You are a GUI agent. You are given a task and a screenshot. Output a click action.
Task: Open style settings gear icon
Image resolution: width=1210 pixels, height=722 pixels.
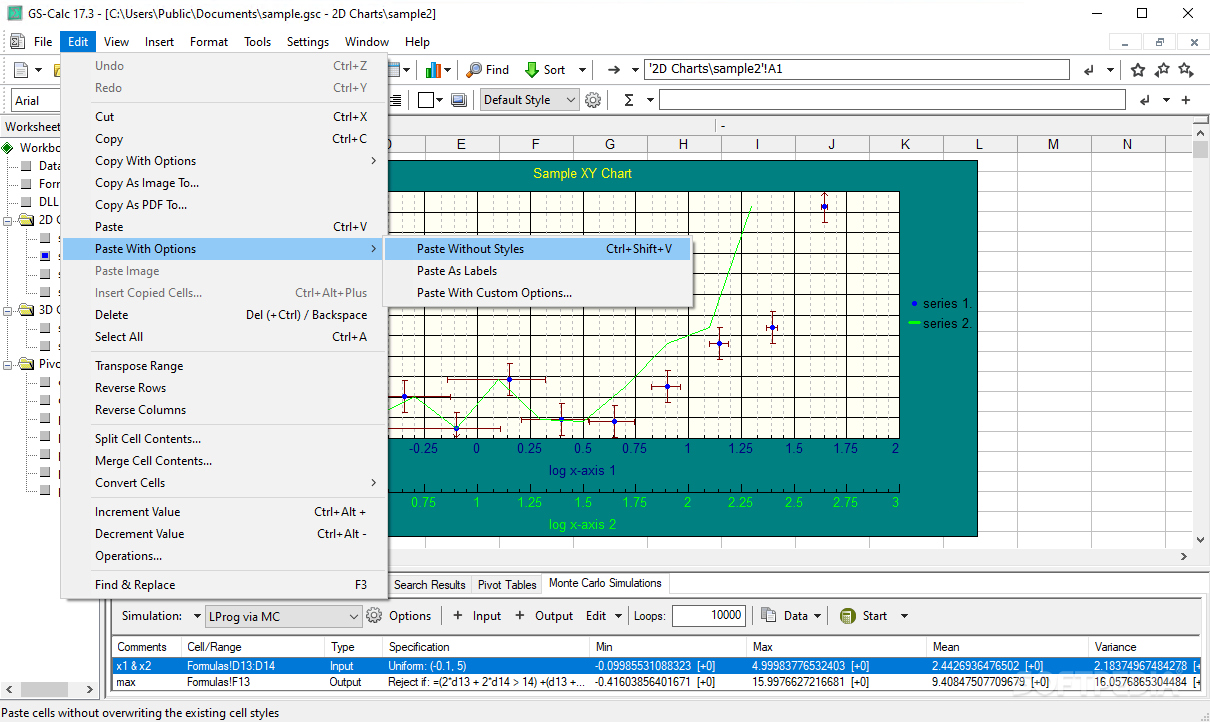point(593,100)
